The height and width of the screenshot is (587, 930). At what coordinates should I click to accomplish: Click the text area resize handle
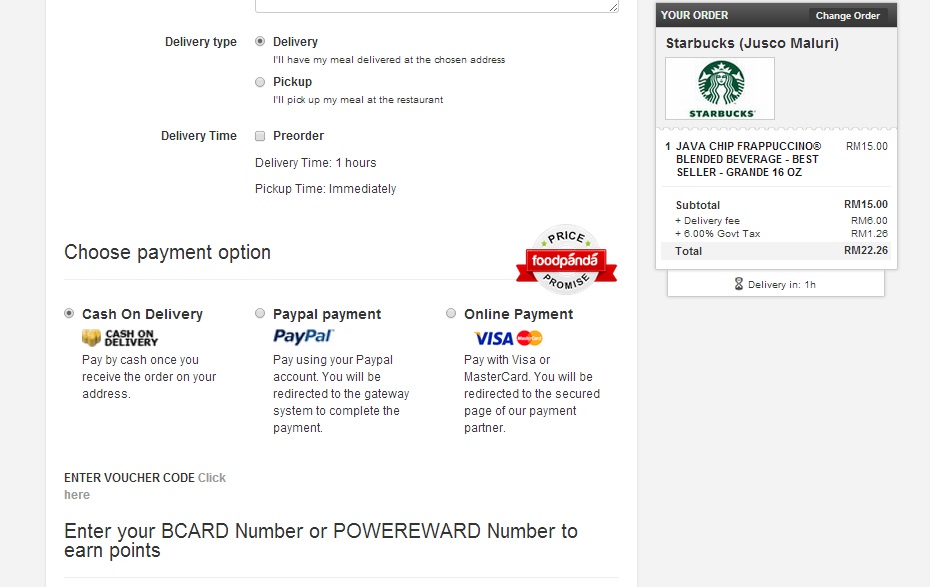tap(614, 7)
